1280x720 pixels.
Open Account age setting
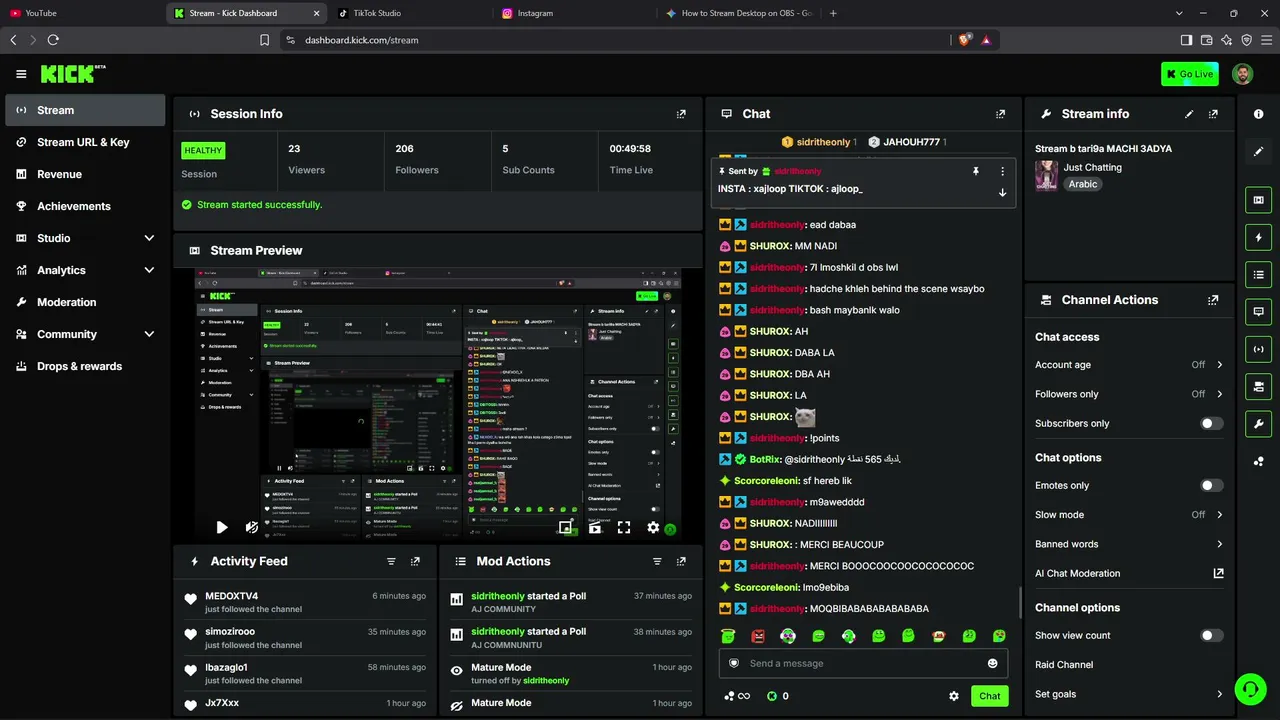pos(1129,365)
